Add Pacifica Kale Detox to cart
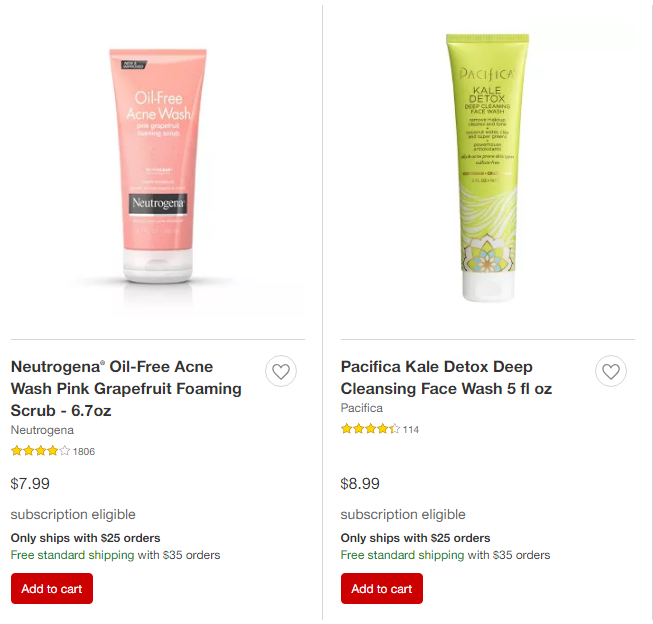This screenshot has width=653, height=624. 381,588
